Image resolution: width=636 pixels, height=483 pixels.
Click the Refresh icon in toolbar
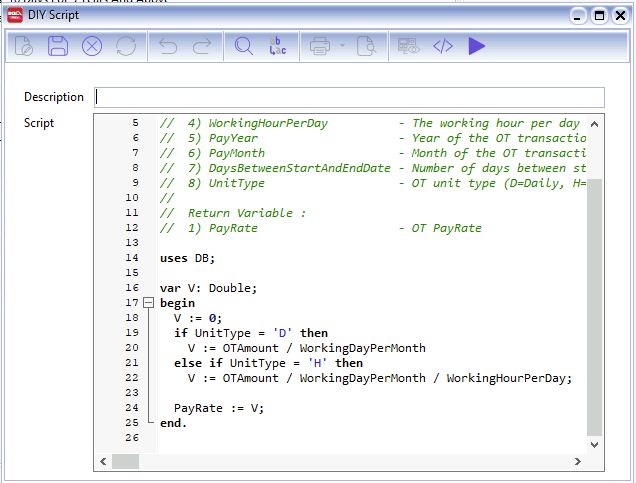pyautogui.click(x=125, y=46)
